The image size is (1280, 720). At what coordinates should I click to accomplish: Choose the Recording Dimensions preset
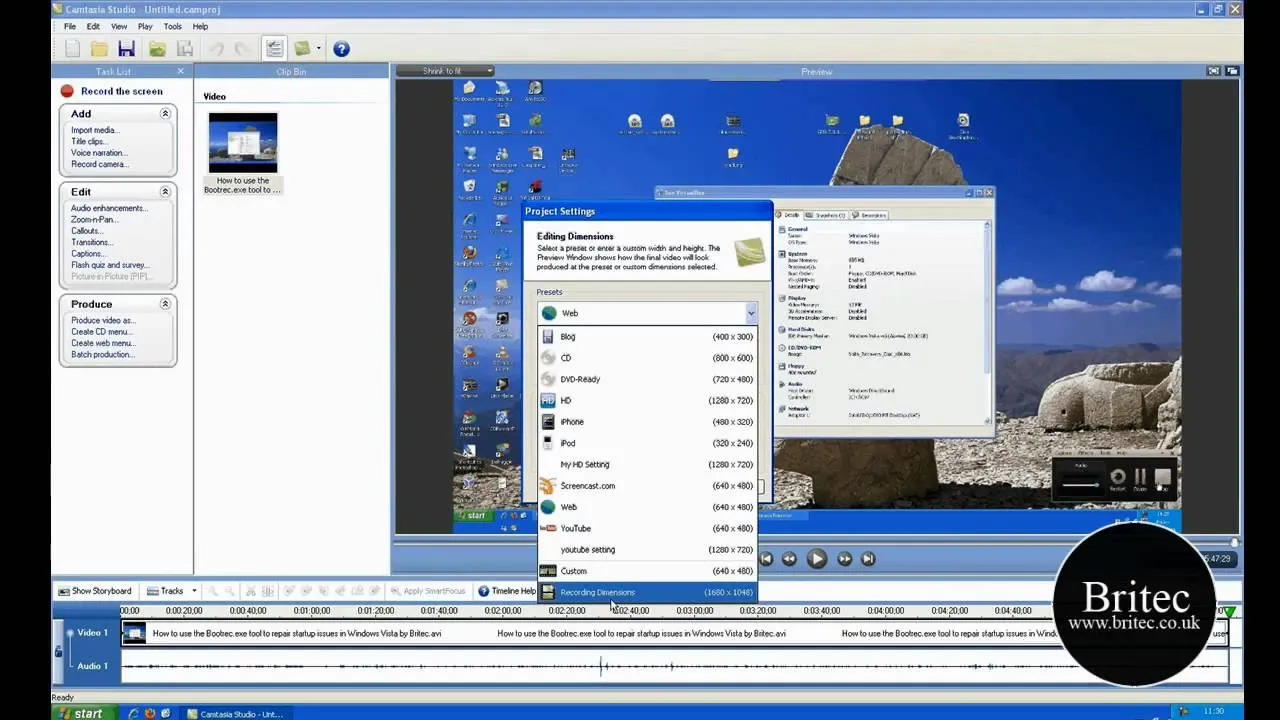click(x=648, y=592)
